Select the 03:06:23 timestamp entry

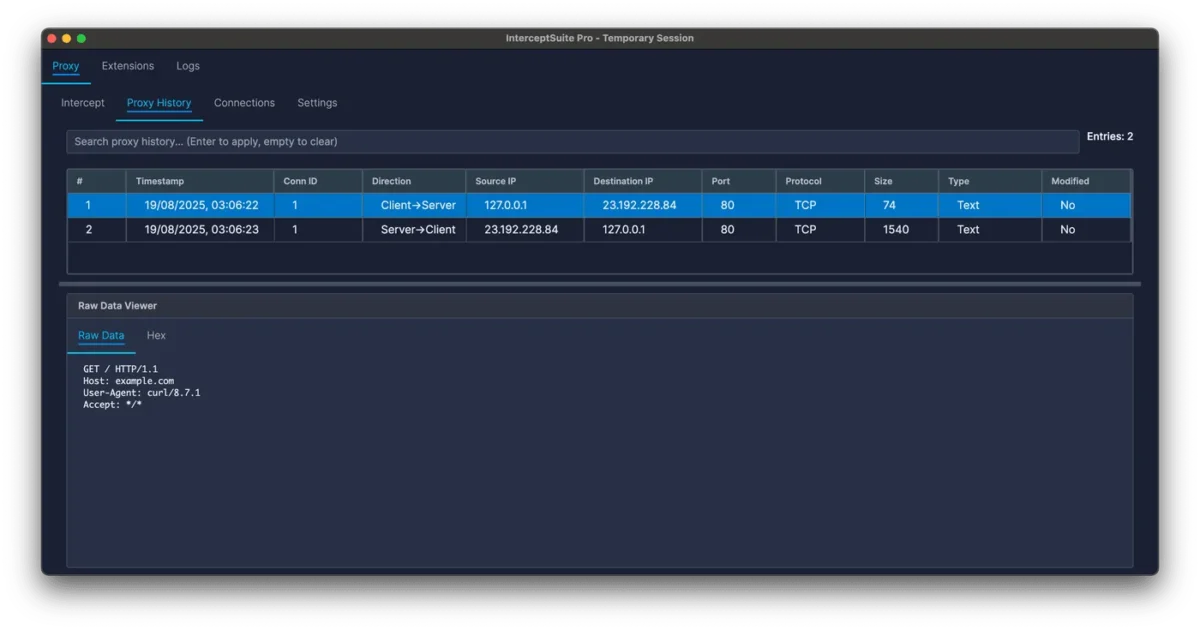(x=201, y=229)
